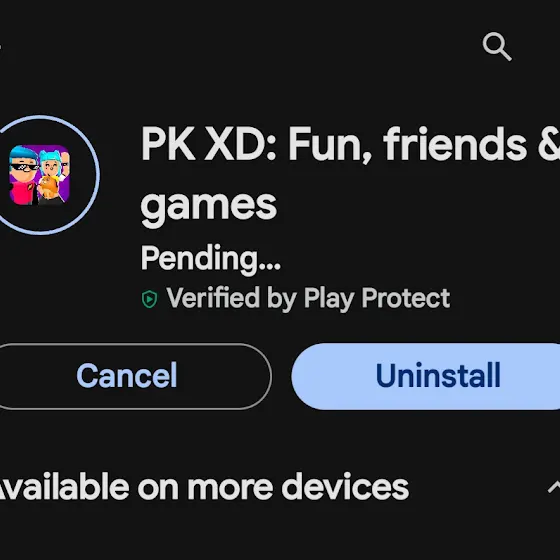Click the green Play Protect shield icon

click(x=149, y=299)
